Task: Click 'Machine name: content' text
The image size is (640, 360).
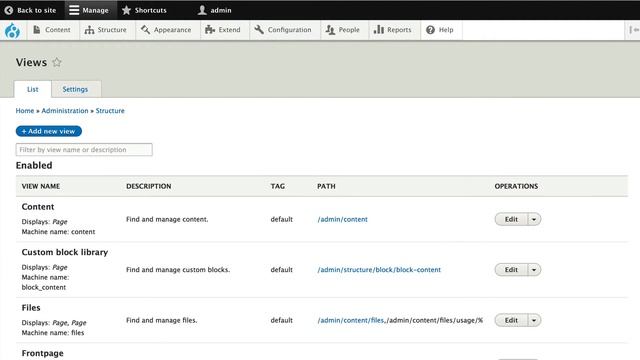Action: [x=58, y=231]
